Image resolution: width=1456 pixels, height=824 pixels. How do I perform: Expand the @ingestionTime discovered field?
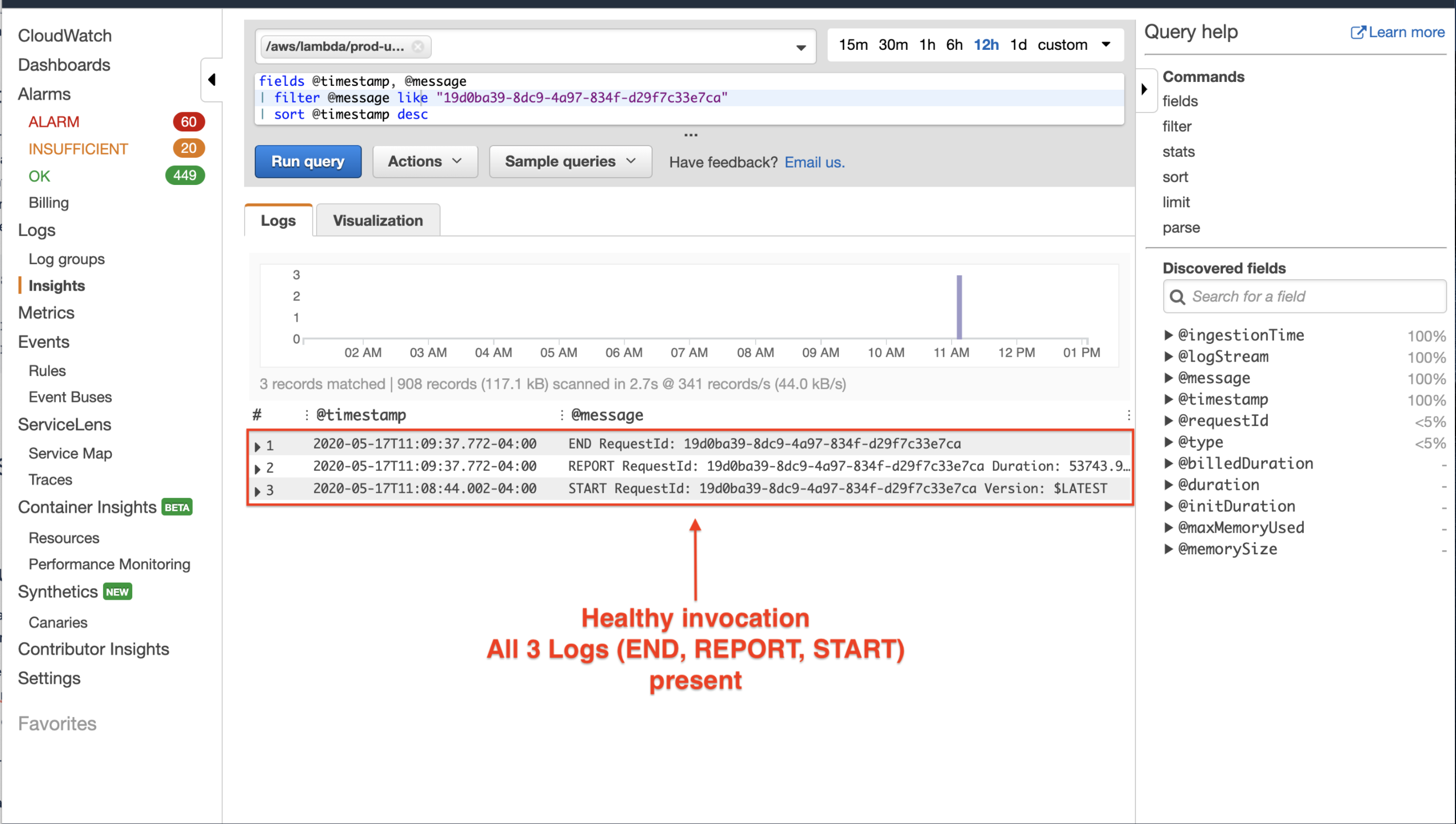point(1169,335)
